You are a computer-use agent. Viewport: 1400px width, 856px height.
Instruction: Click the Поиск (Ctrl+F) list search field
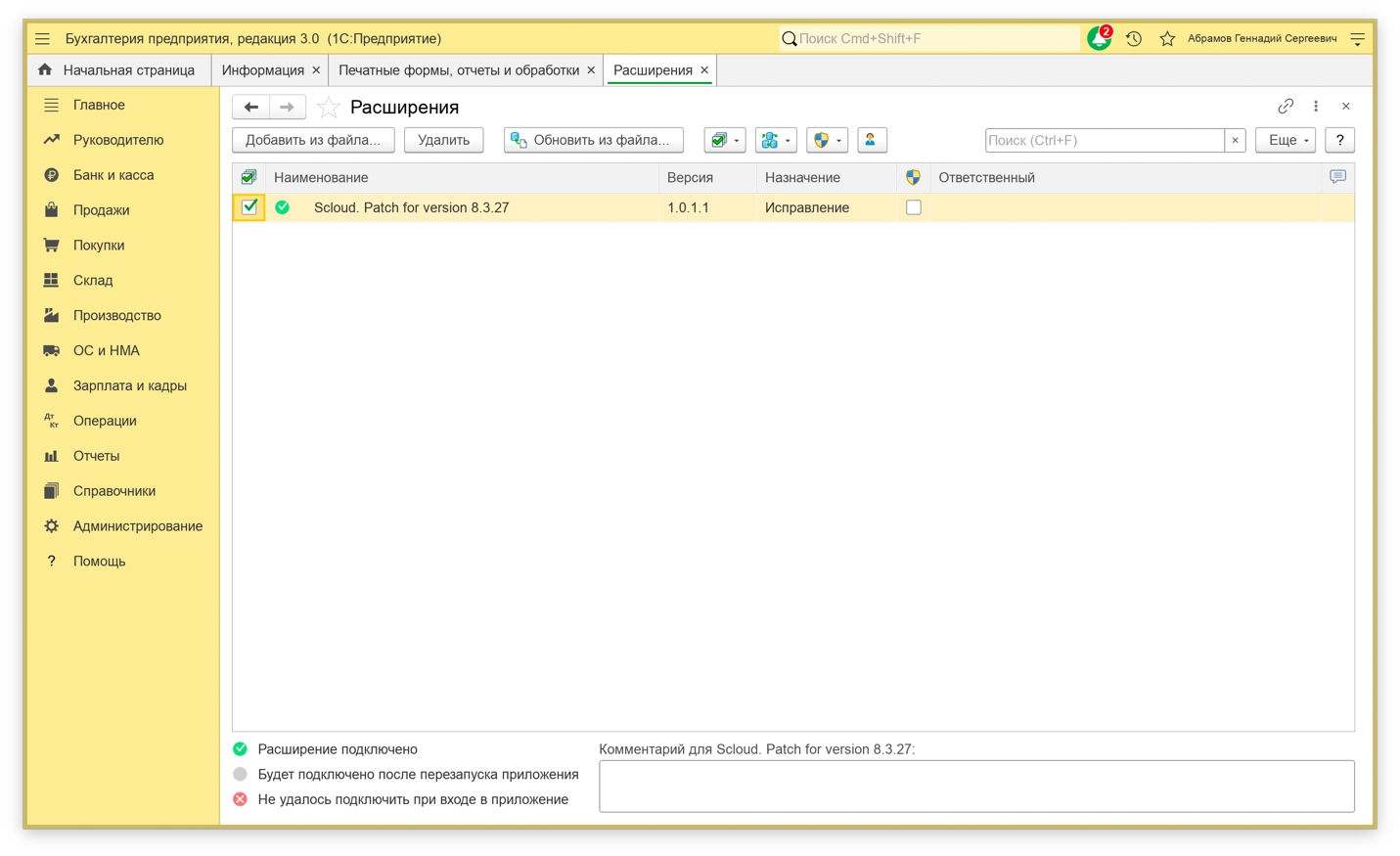tap(1105, 140)
